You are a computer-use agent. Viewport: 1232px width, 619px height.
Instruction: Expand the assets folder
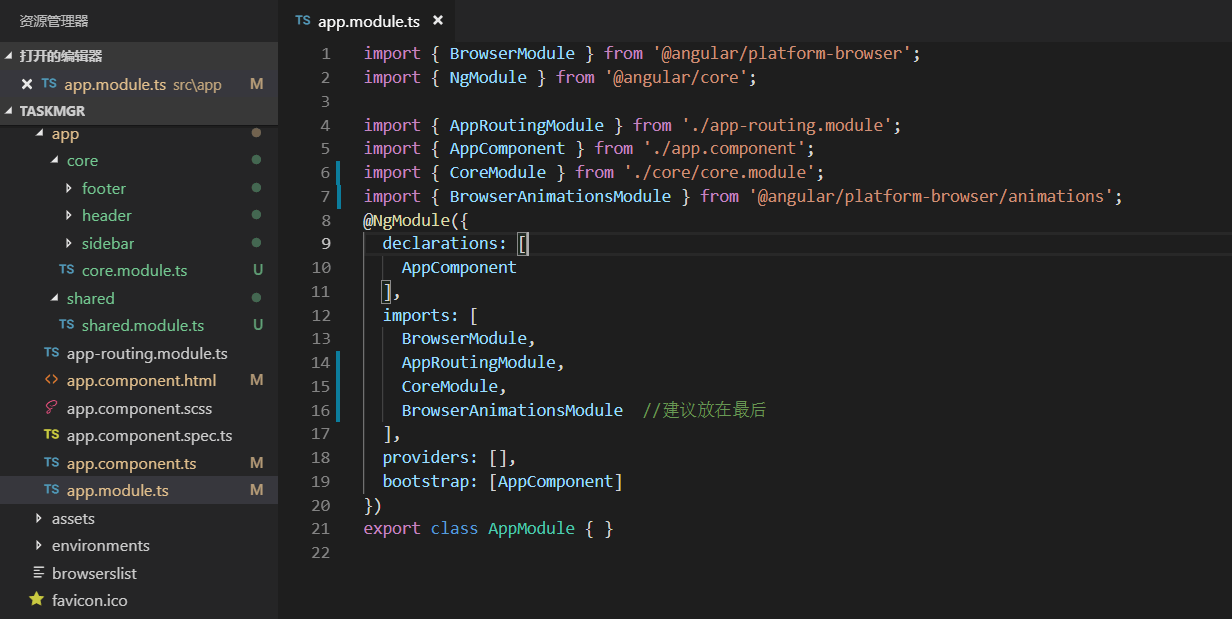39,518
